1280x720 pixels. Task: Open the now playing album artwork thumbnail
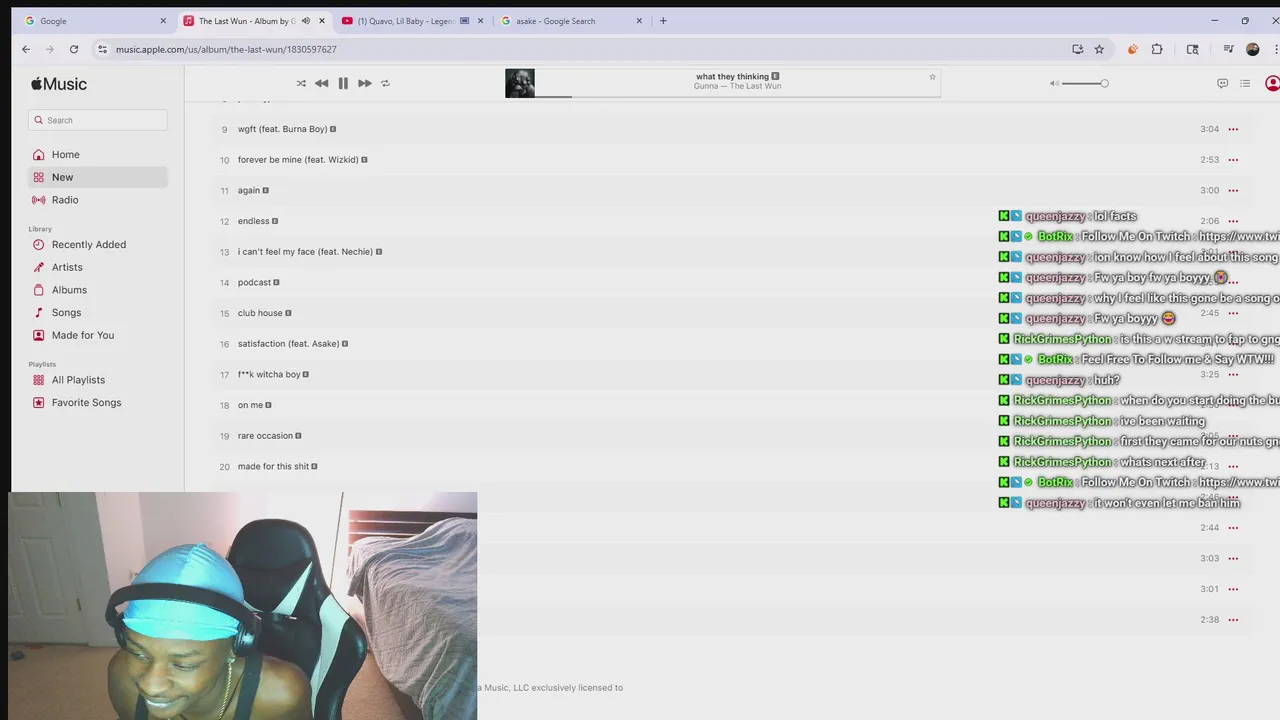pyautogui.click(x=520, y=83)
